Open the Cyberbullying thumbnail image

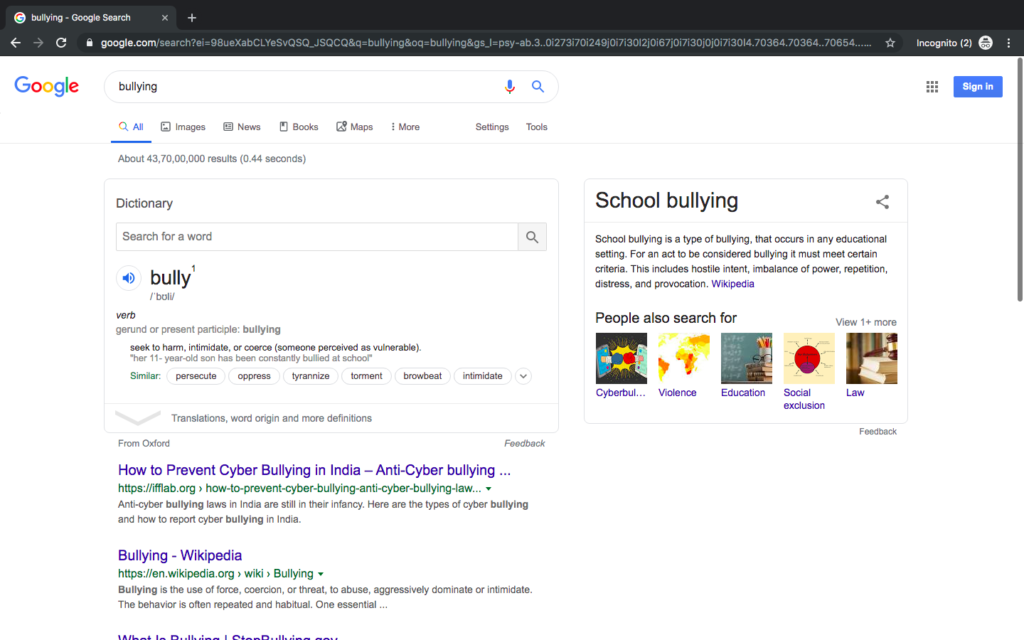click(x=621, y=359)
